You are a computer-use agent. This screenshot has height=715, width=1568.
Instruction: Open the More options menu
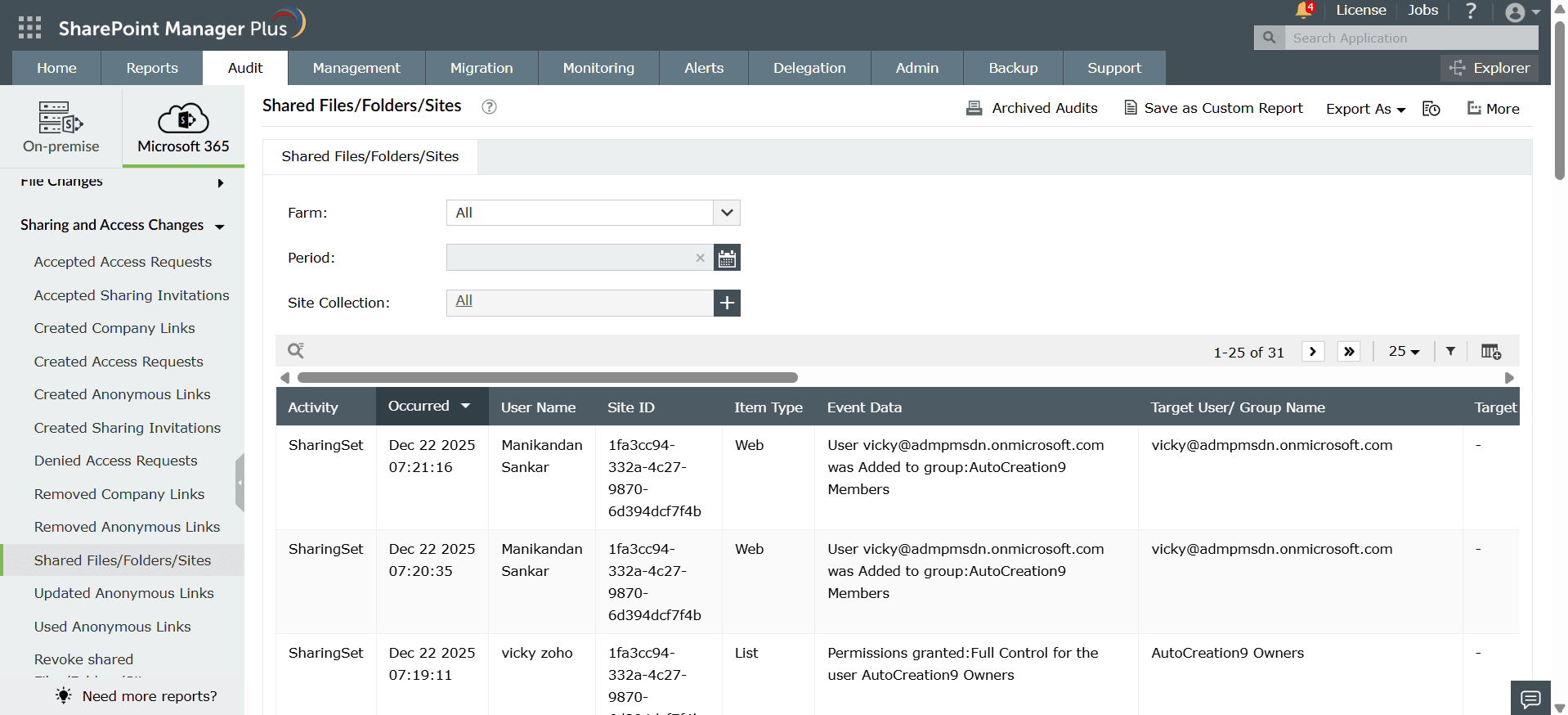pyautogui.click(x=1494, y=109)
